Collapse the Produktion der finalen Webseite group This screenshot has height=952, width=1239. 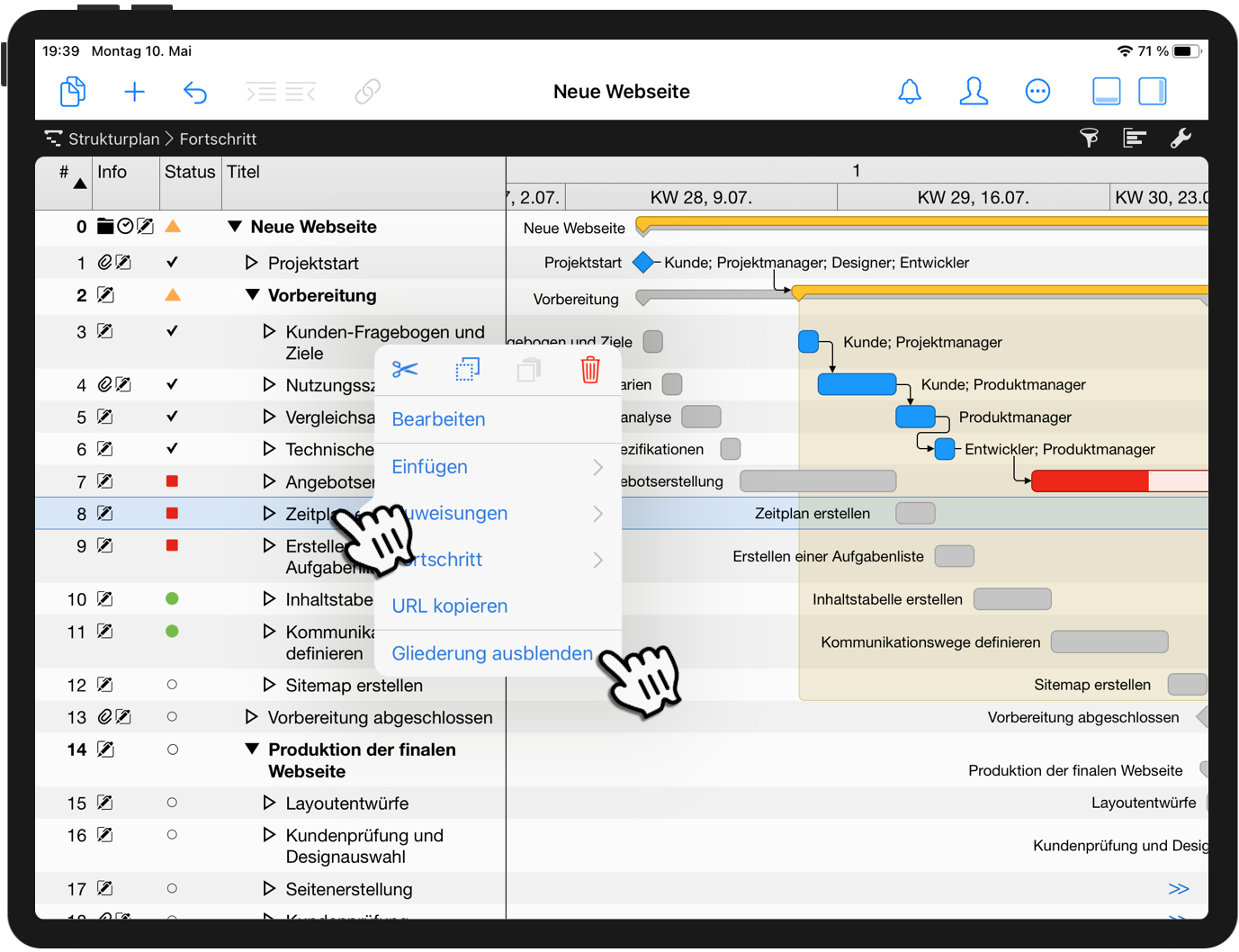tap(251, 749)
